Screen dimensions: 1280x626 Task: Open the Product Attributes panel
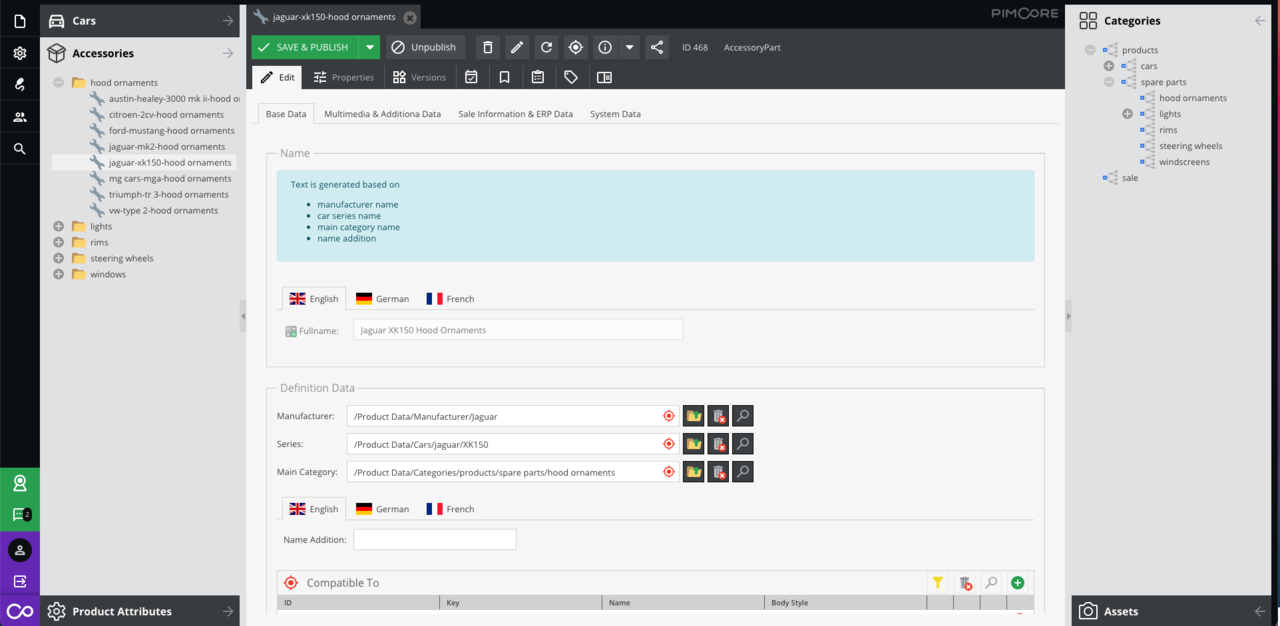(x=140, y=611)
